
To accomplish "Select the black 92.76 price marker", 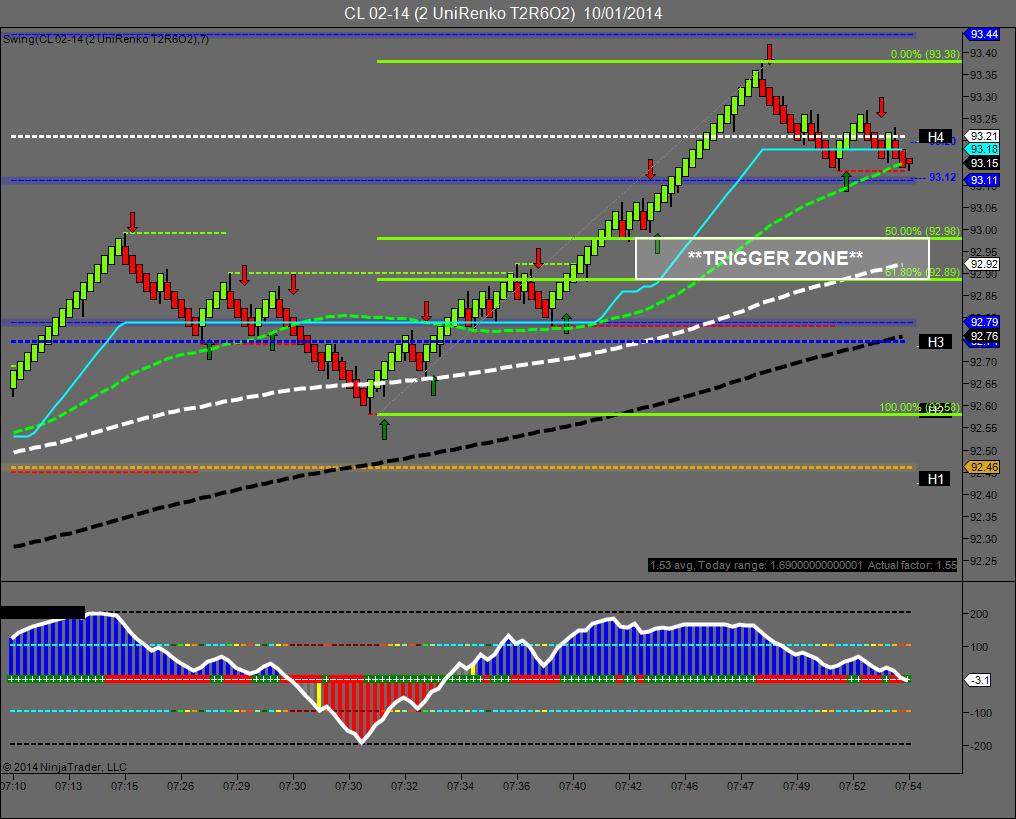I will (983, 336).
